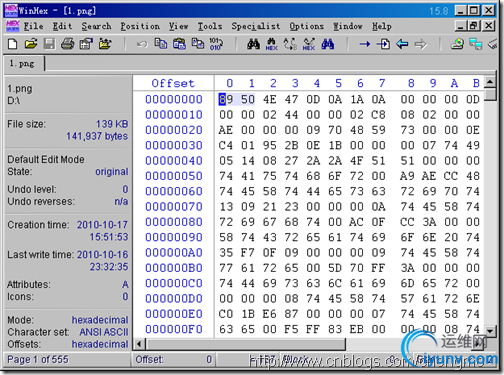Click the 101/010 Modify Data icon
The image size is (504, 375).
216,44
